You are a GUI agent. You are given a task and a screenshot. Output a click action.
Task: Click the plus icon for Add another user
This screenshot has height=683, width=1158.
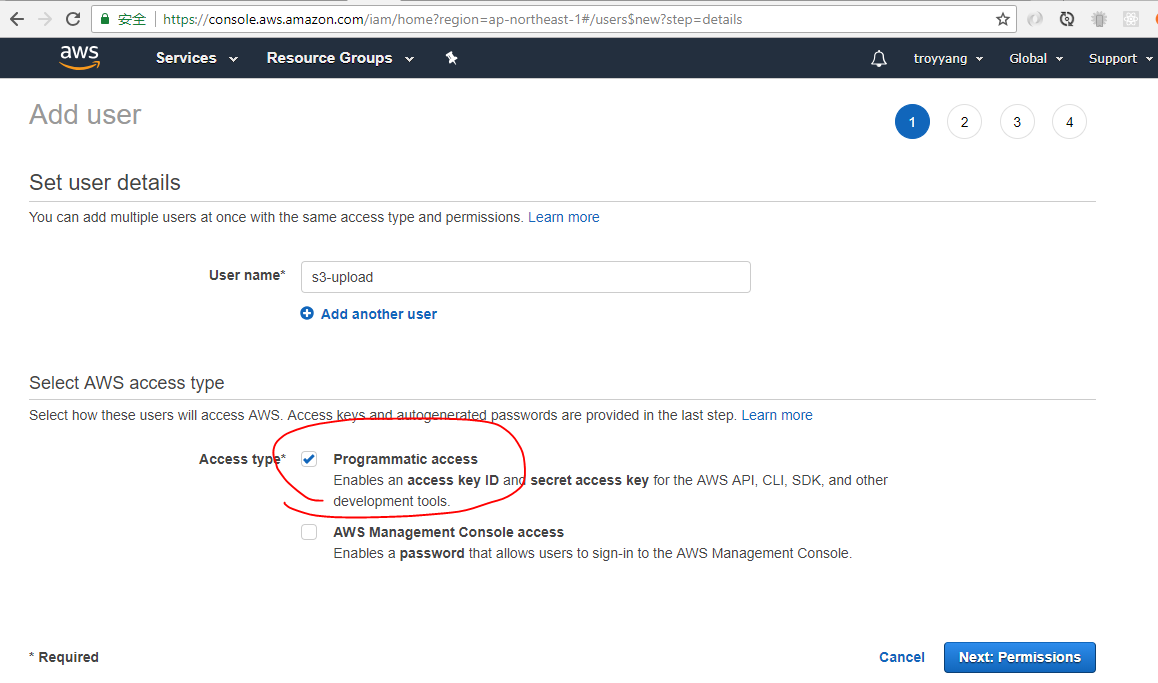pyautogui.click(x=307, y=314)
